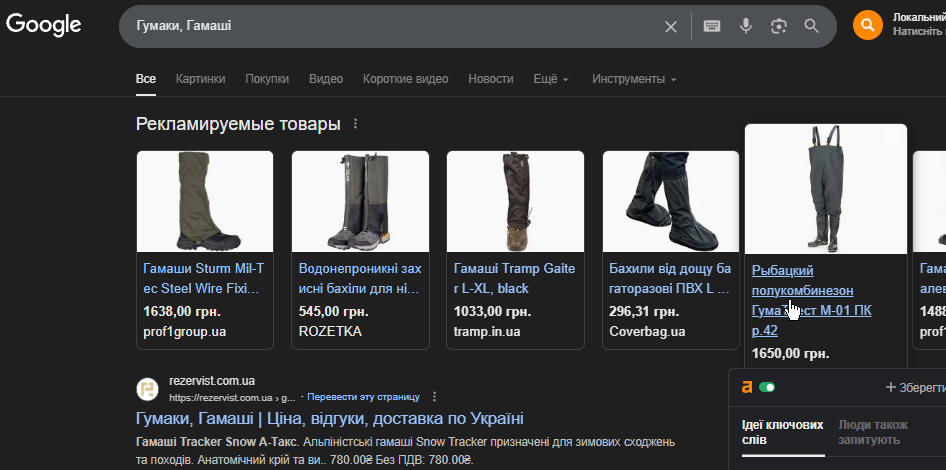
Task: Click the Coverbag black boot covers image
Action: click(671, 202)
